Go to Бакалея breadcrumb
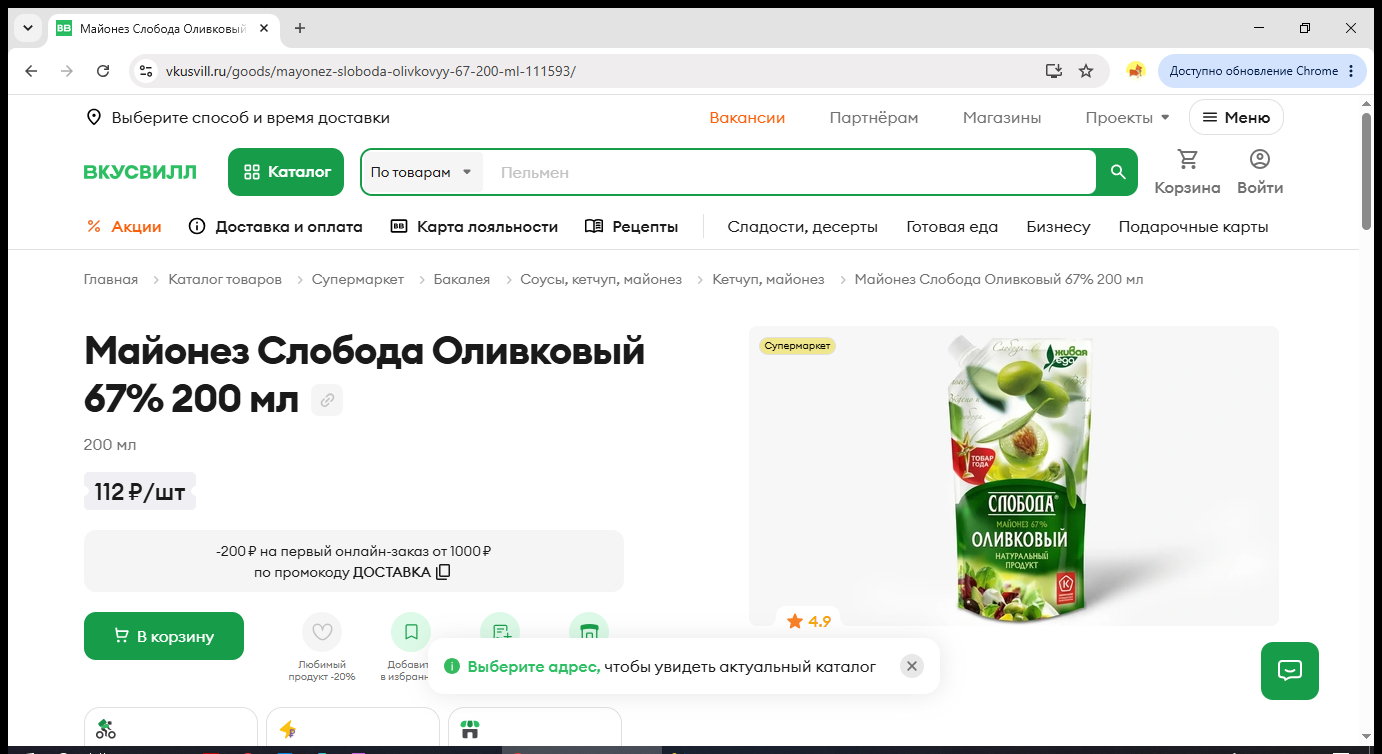 pyautogui.click(x=462, y=280)
